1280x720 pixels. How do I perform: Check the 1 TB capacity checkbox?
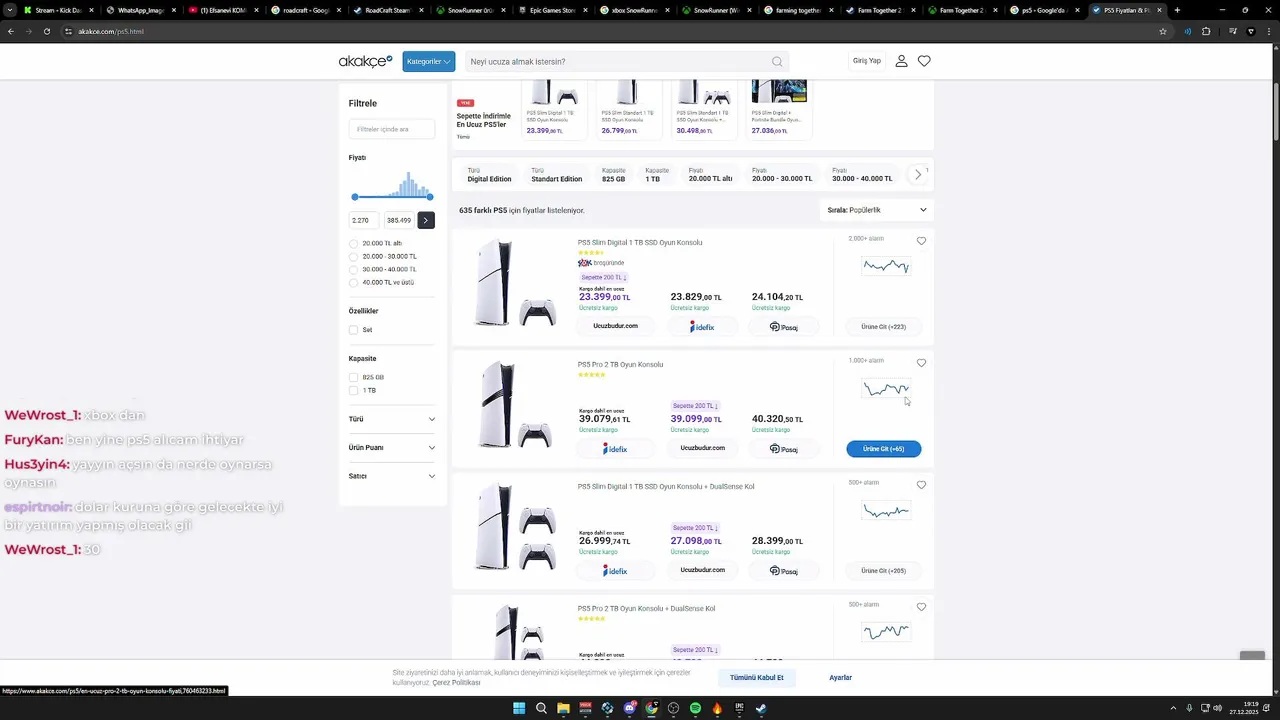click(x=353, y=390)
